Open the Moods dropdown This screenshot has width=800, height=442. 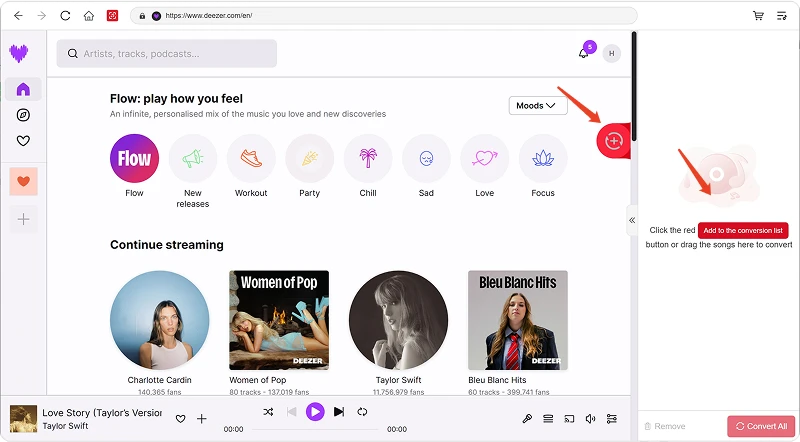click(x=538, y=106)
